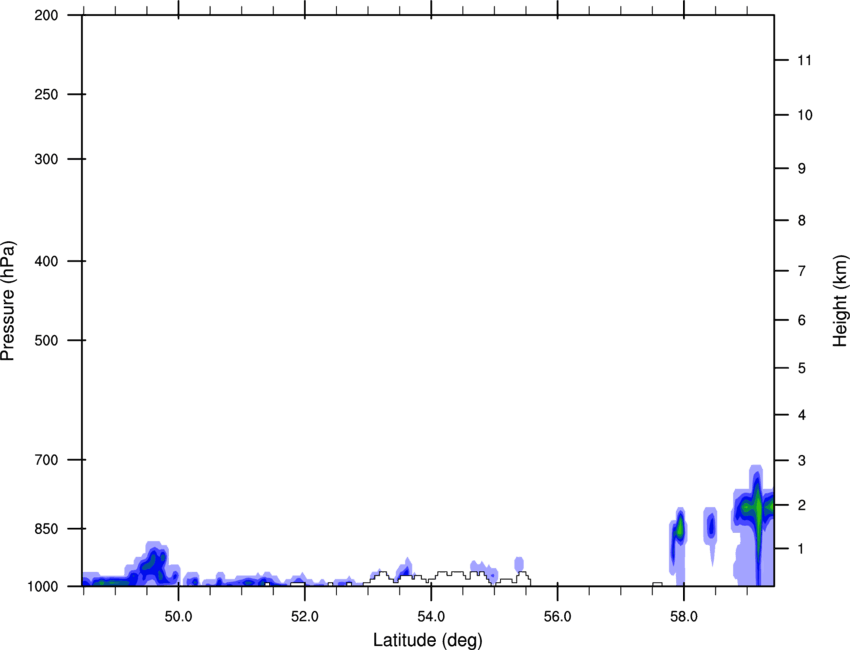
Task: Click the 10 km height label
Action: 804,115
